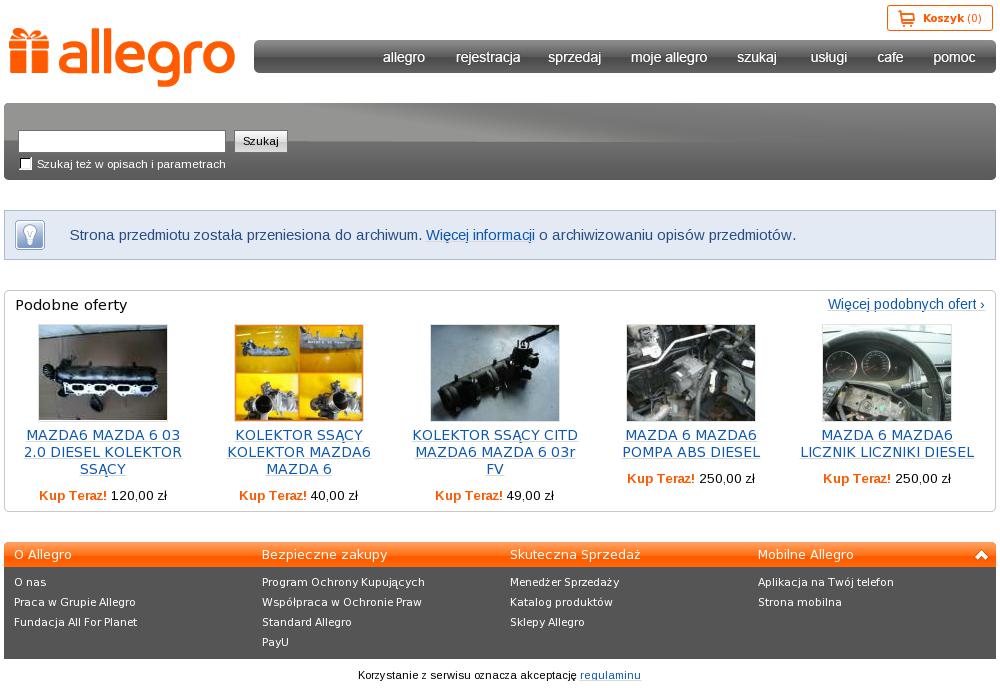This screenshot has height=695, width=1000.
Task: Click the Allegro logo
Action: [122, 57]
